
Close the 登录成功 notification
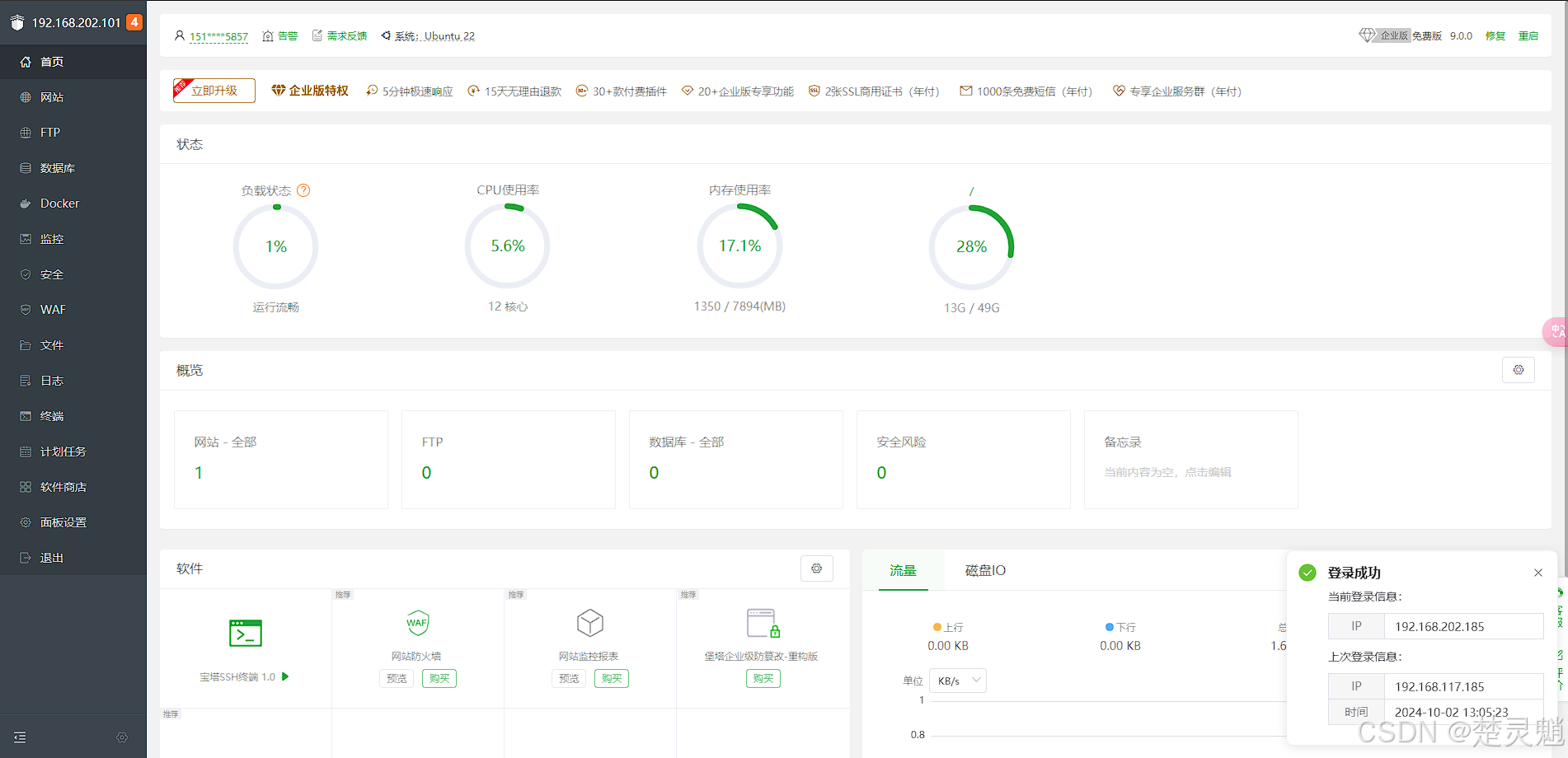pyautogui.click(x=1538, y=573)
